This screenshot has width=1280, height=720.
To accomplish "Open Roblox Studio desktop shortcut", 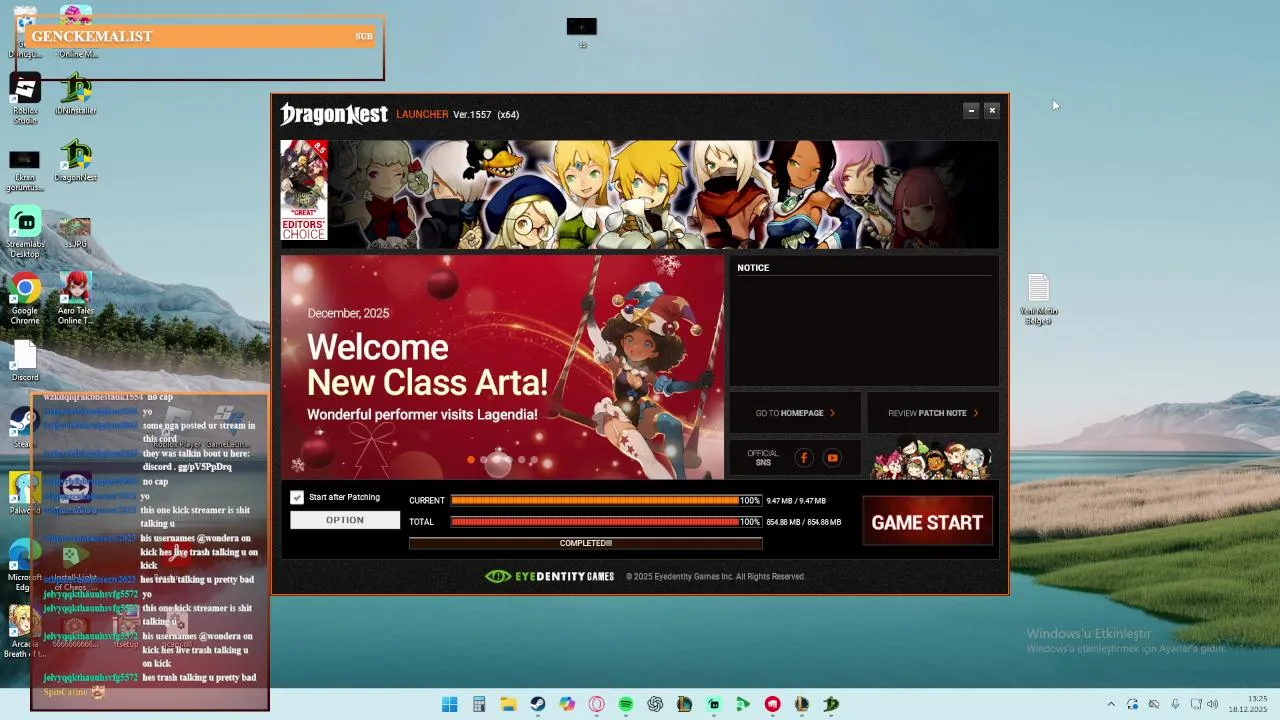I will tap(25, 99).
